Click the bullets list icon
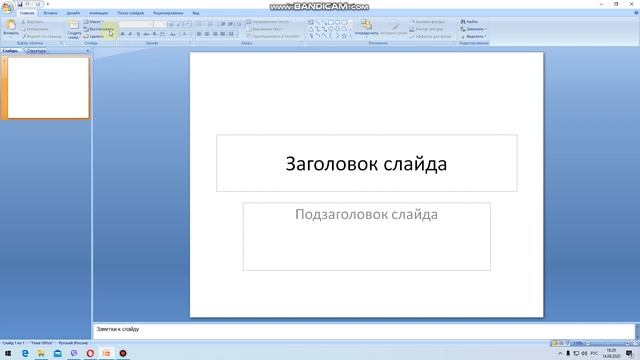 (200, 24)
